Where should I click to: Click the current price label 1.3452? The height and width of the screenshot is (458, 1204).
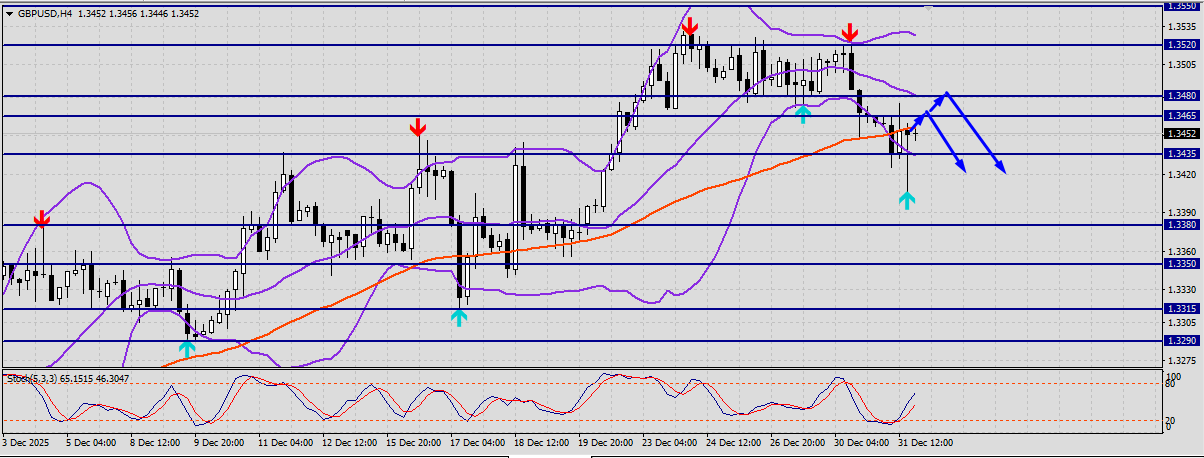tap(1181, 133)
